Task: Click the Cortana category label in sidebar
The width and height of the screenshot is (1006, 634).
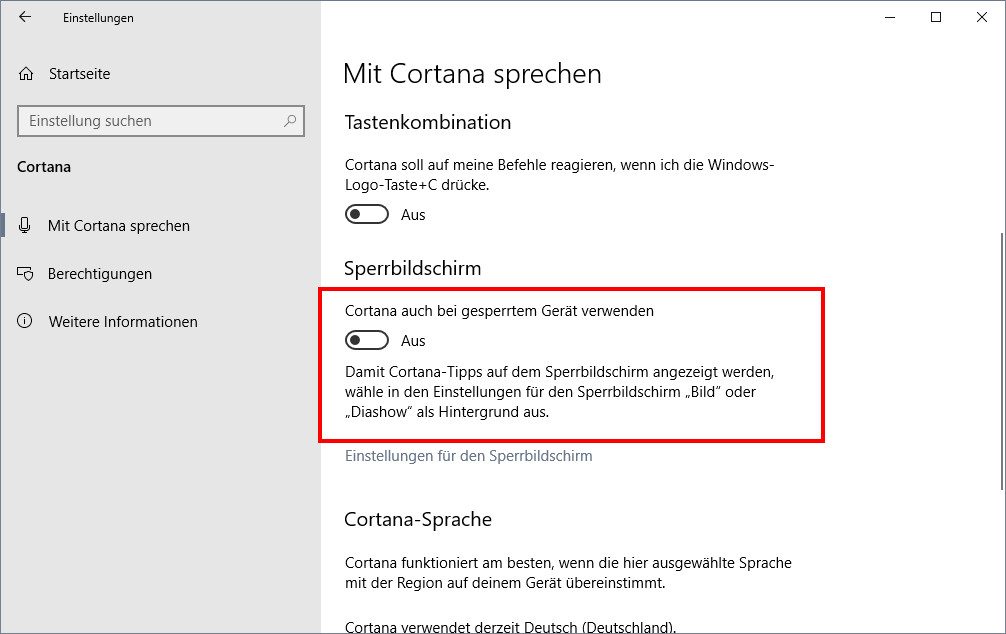Action: pos(44,167)
